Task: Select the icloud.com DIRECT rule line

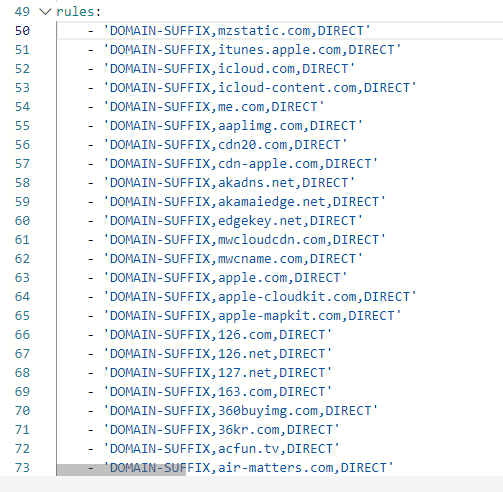Action: (x=229, y=69)
